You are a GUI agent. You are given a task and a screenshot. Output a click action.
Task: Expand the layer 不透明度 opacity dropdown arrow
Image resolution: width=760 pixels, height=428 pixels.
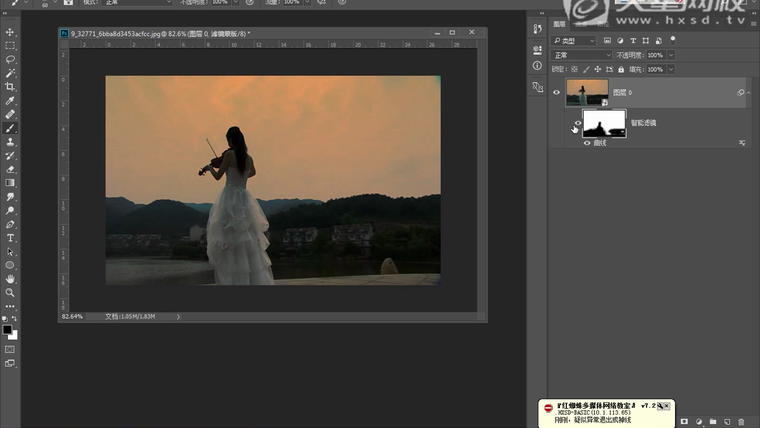pos(671,55)
